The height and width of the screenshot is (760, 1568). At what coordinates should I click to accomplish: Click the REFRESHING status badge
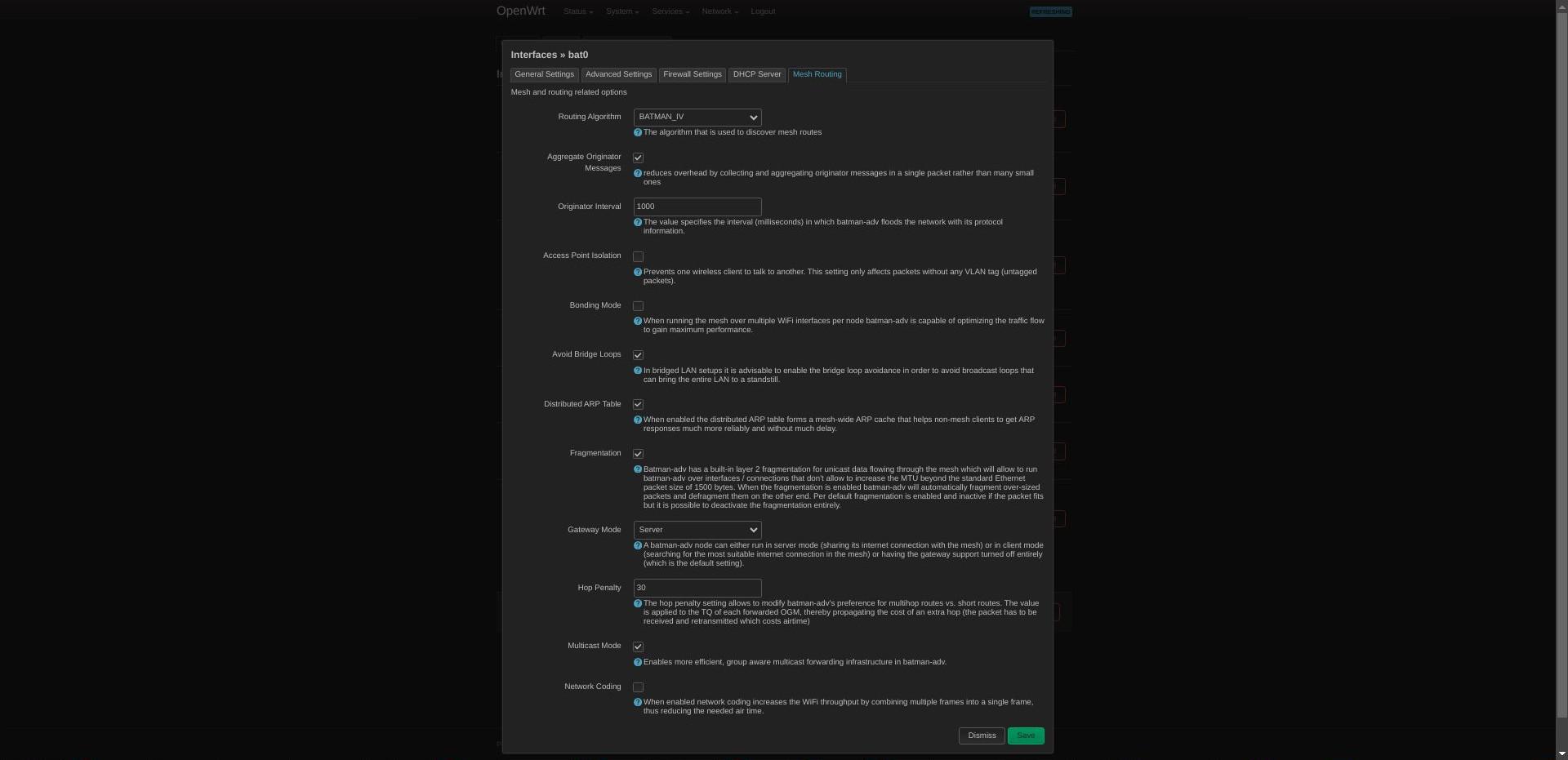pyautogui.click(x=1050, y=11)
